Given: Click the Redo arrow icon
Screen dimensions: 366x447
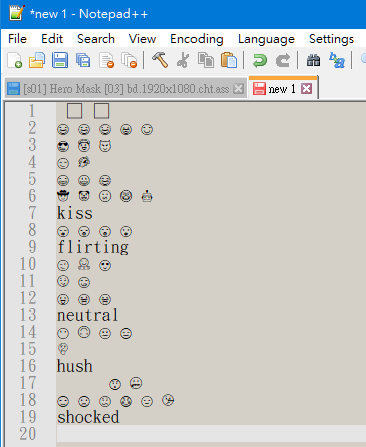Looking at the screenshot, I should click(283, 61).
